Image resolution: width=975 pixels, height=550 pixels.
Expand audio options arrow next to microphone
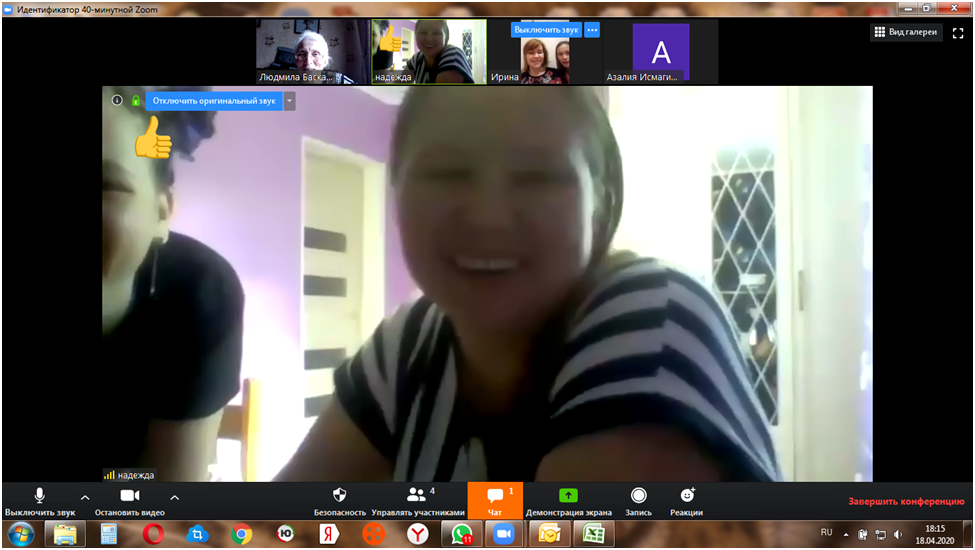pyautogui.click(x=84, y=497)
